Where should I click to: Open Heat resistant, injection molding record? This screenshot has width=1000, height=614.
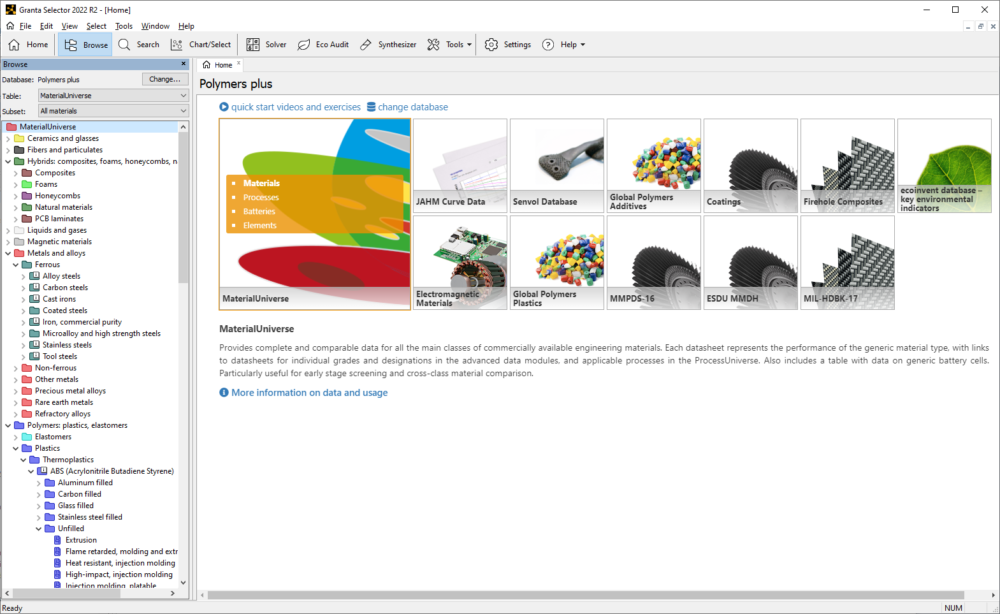point(120,563)
